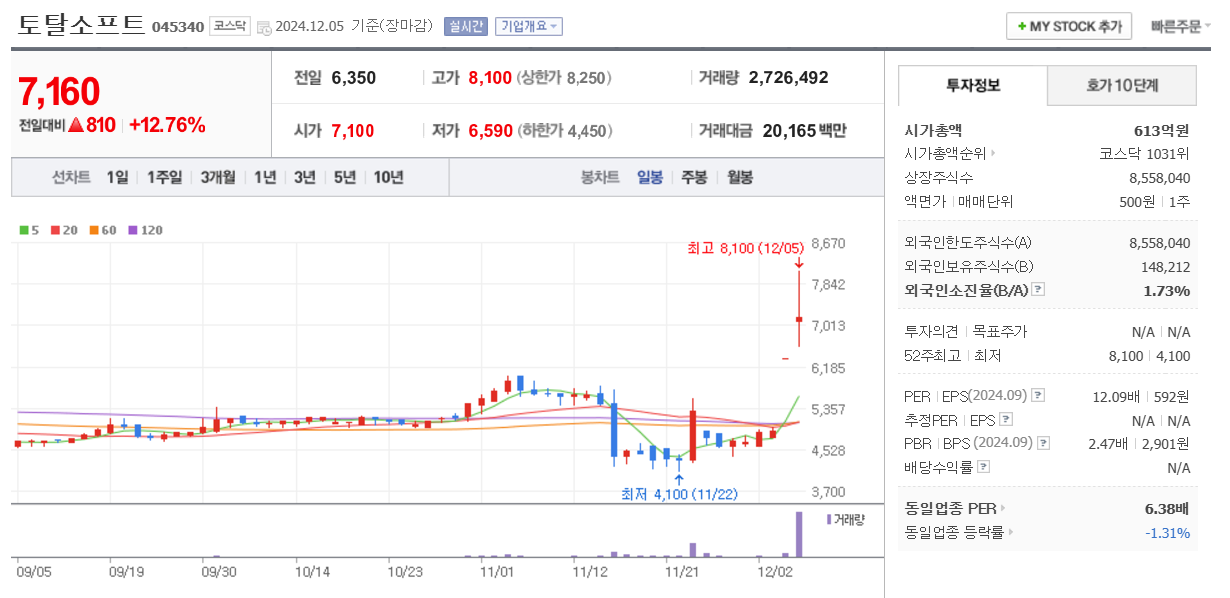Switch to the 호가 10단계 tab
Viewport: 1230px width, 598px height.
(1122, 87)
